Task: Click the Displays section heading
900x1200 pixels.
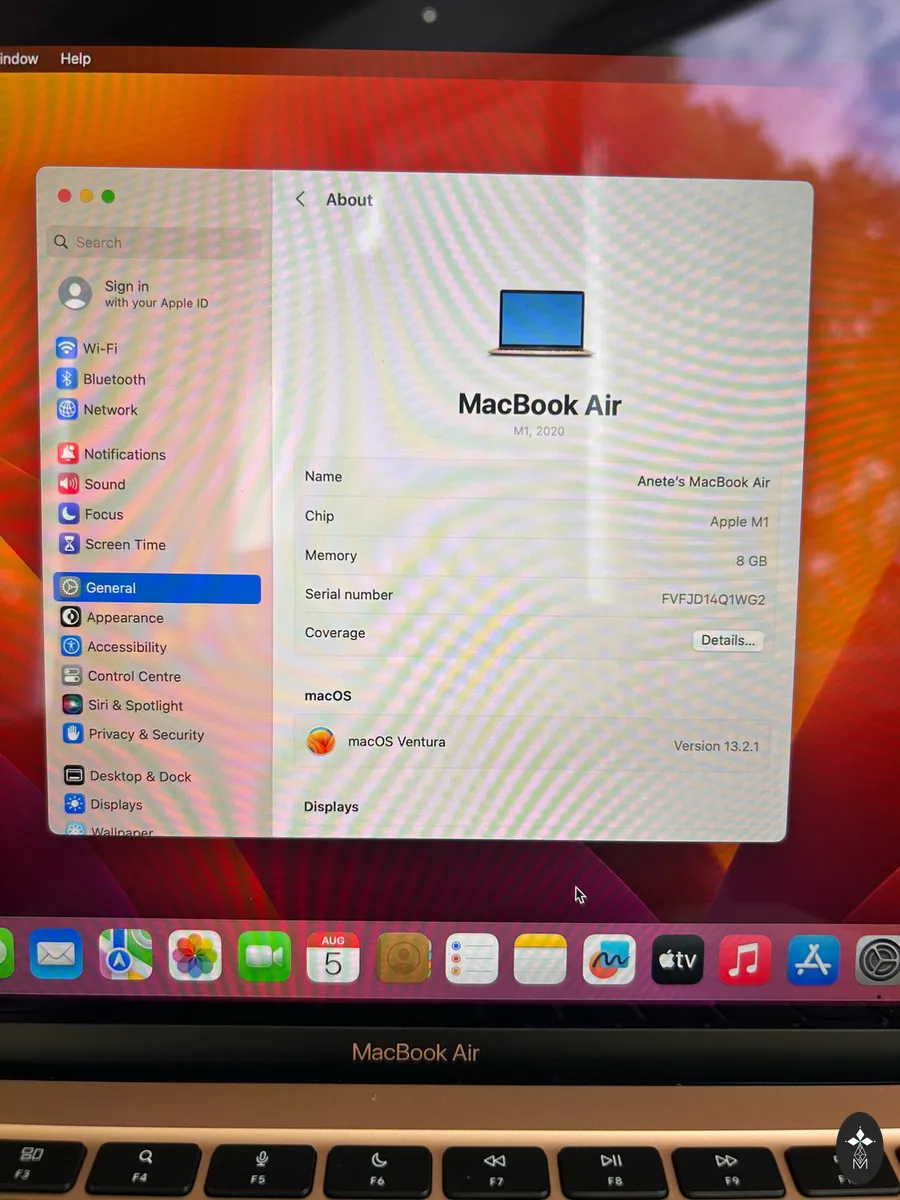Action: [x=331, y=807]
